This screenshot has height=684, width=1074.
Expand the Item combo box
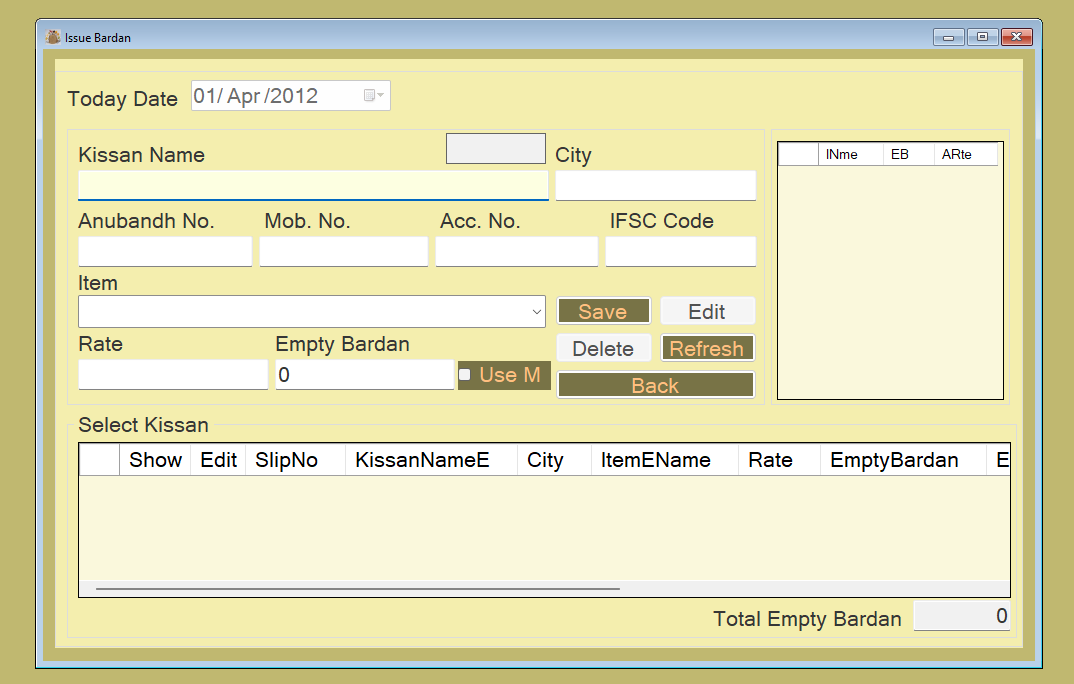click(536, 312)
